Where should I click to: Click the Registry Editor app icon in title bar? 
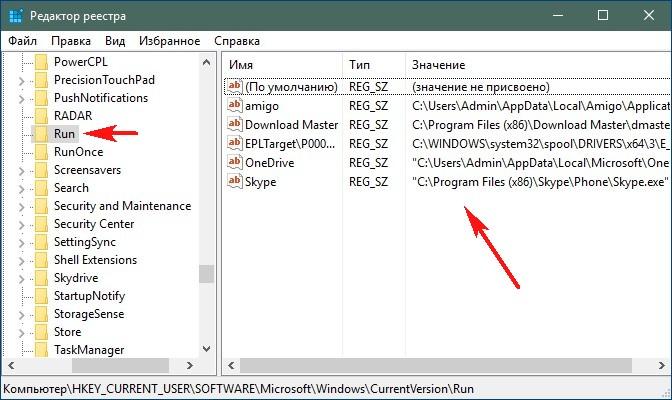tap(15, 16)
